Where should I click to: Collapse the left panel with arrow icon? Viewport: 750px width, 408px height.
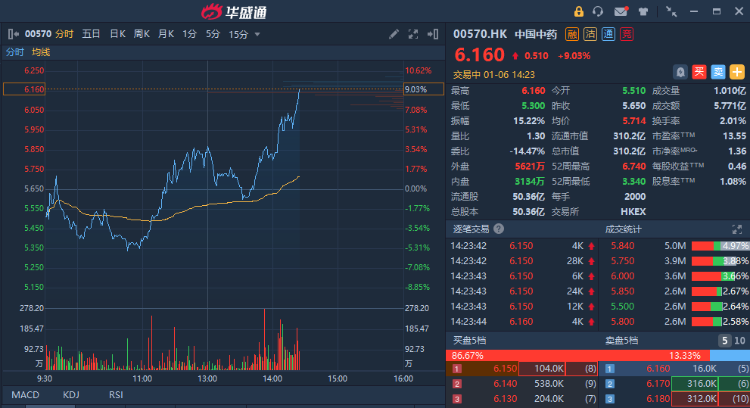pos(13,34)
